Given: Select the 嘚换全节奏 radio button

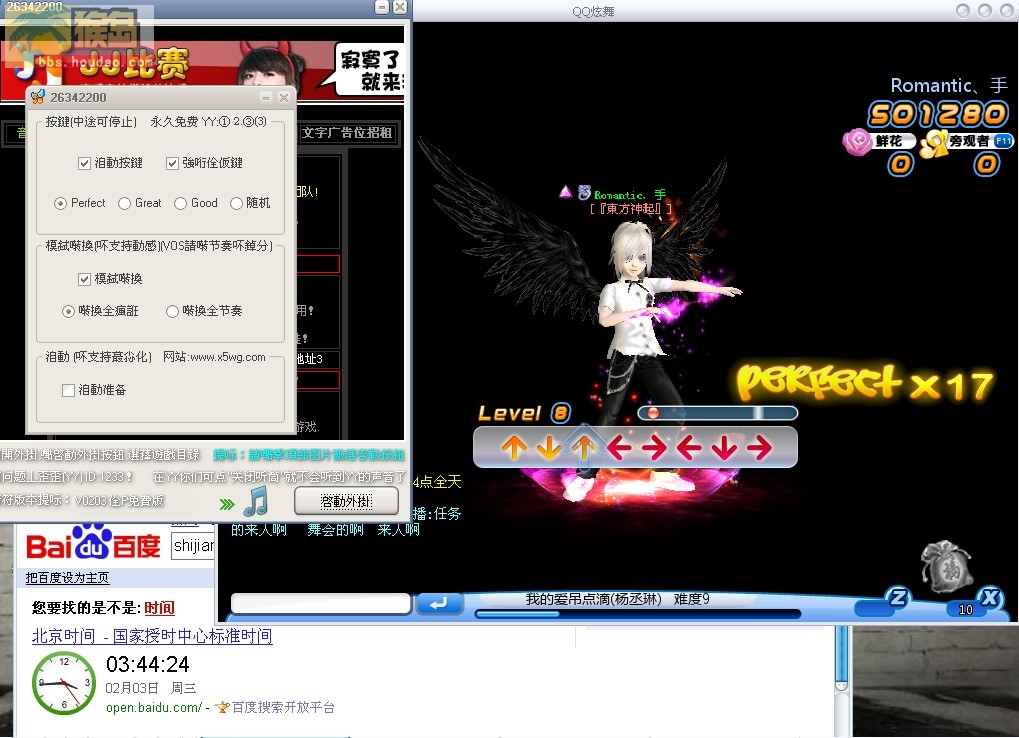Looking at the screenshot, I should click(172, 312).
